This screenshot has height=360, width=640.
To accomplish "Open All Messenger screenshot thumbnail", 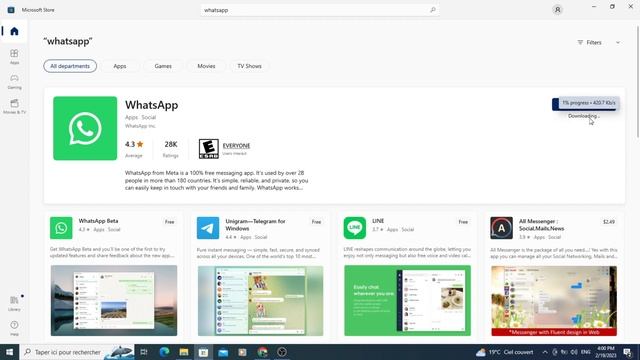I will click(554, 301).
